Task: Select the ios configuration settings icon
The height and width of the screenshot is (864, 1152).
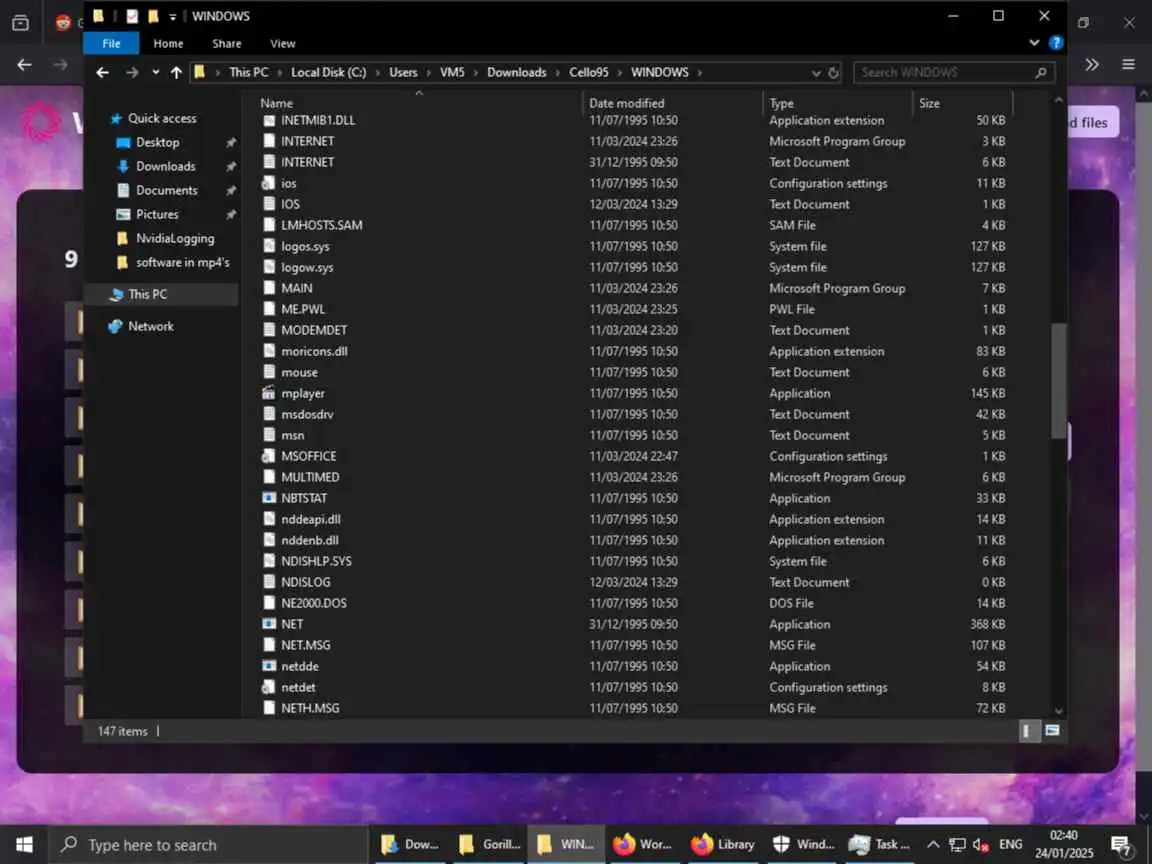Action: click(x=269, y=183)
